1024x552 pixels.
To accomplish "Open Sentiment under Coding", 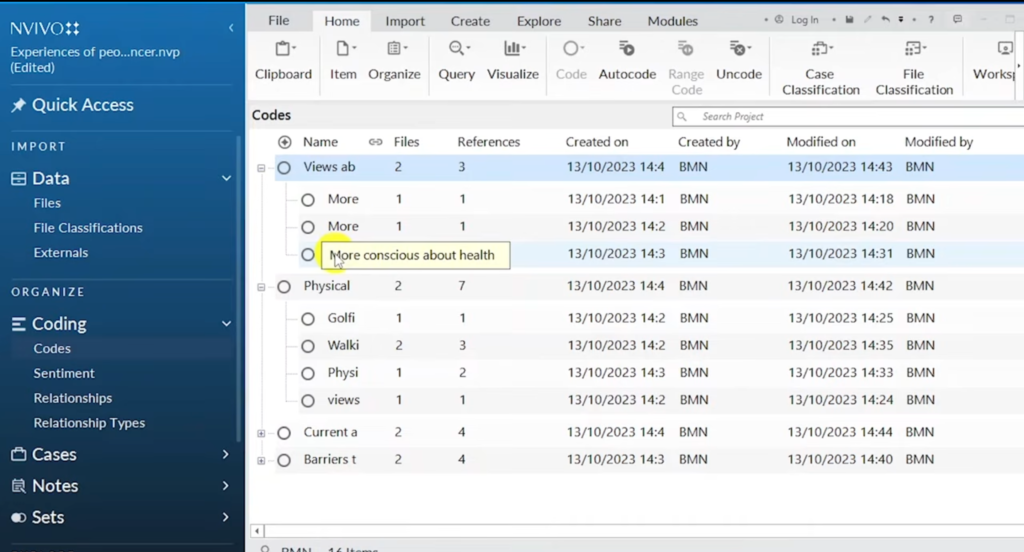I will click(x=64, y=374).
